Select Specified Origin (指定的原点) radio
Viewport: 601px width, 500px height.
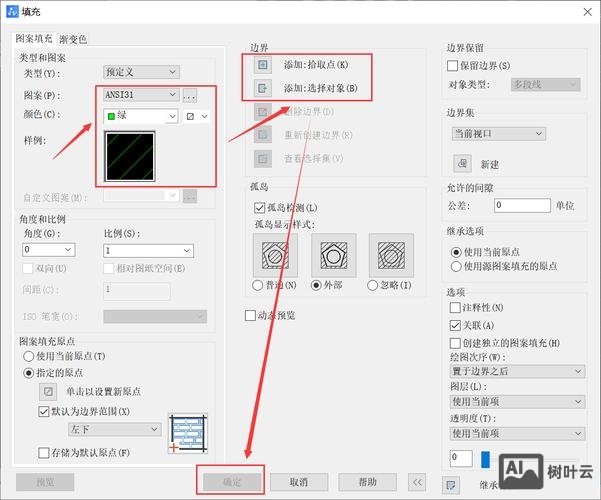coord(29,373)
